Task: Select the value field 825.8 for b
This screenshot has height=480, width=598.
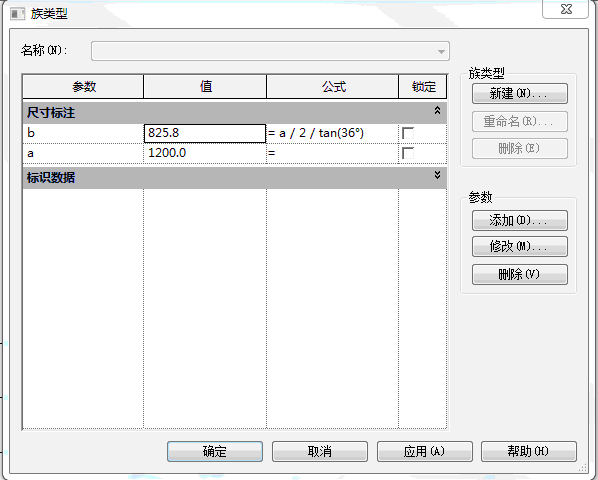Action: [205, 133]
